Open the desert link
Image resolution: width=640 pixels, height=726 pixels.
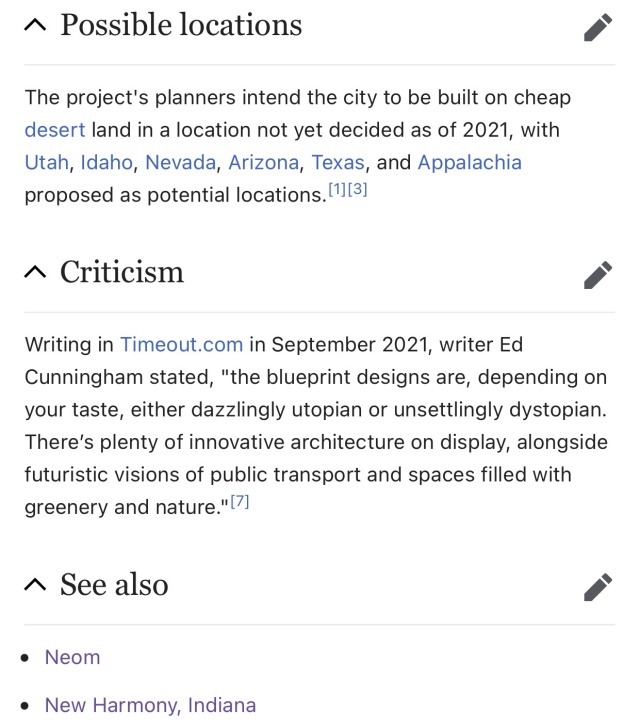(x=55, y=130)
